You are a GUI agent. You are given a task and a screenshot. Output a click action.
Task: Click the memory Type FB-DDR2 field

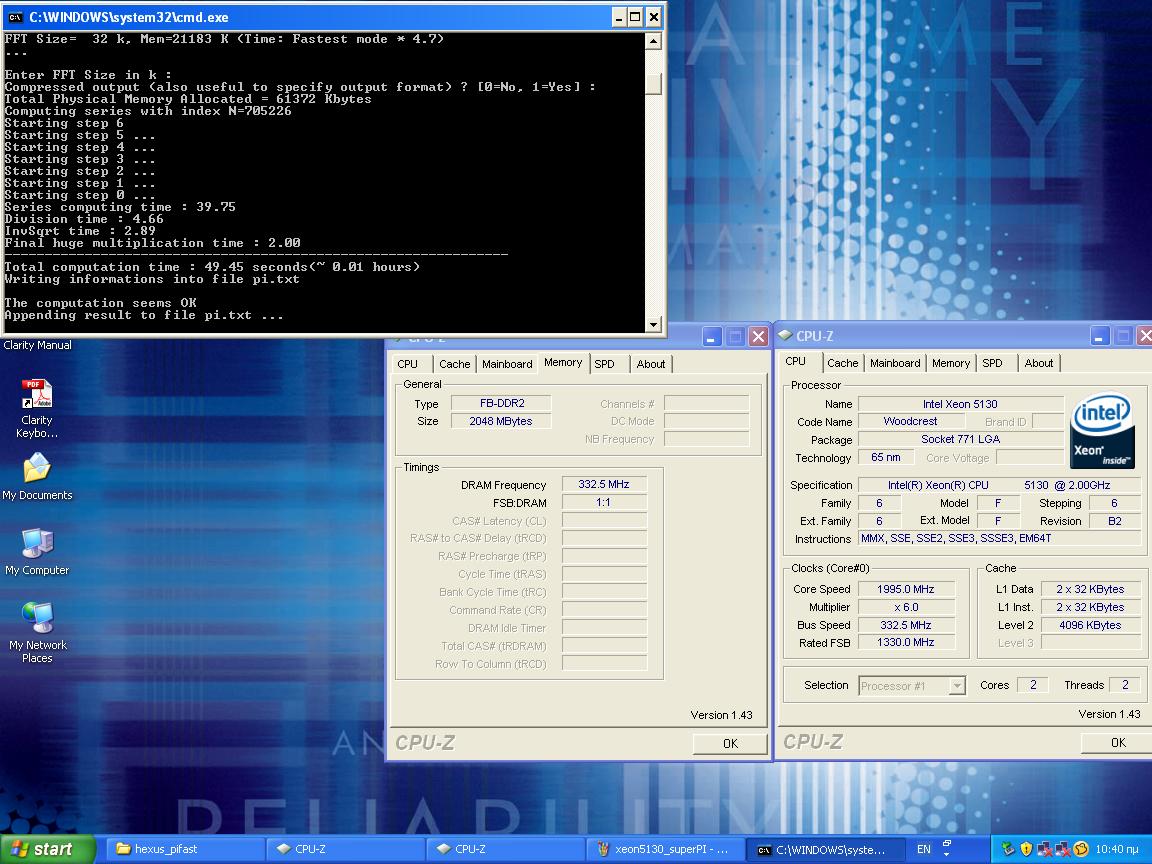click(x=500, y=403)
